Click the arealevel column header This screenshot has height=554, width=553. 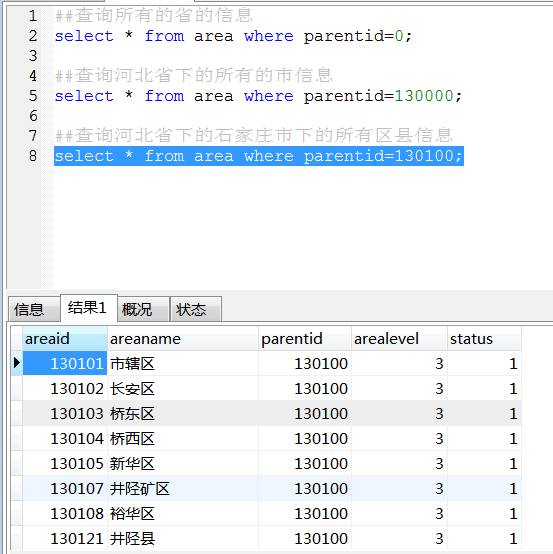(399, 339)
